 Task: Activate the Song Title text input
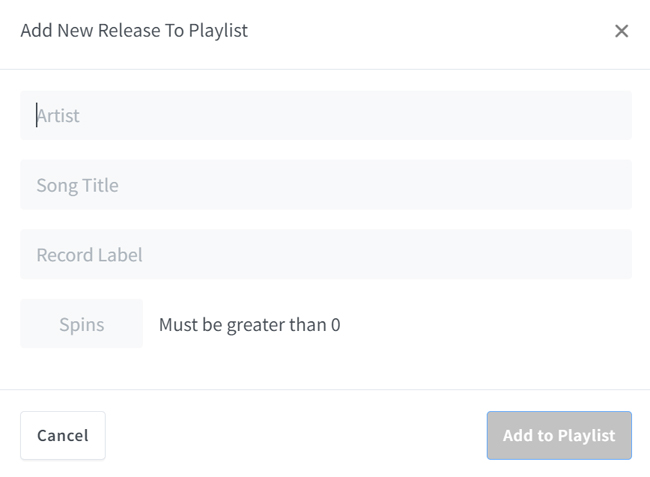click(326, 185)
